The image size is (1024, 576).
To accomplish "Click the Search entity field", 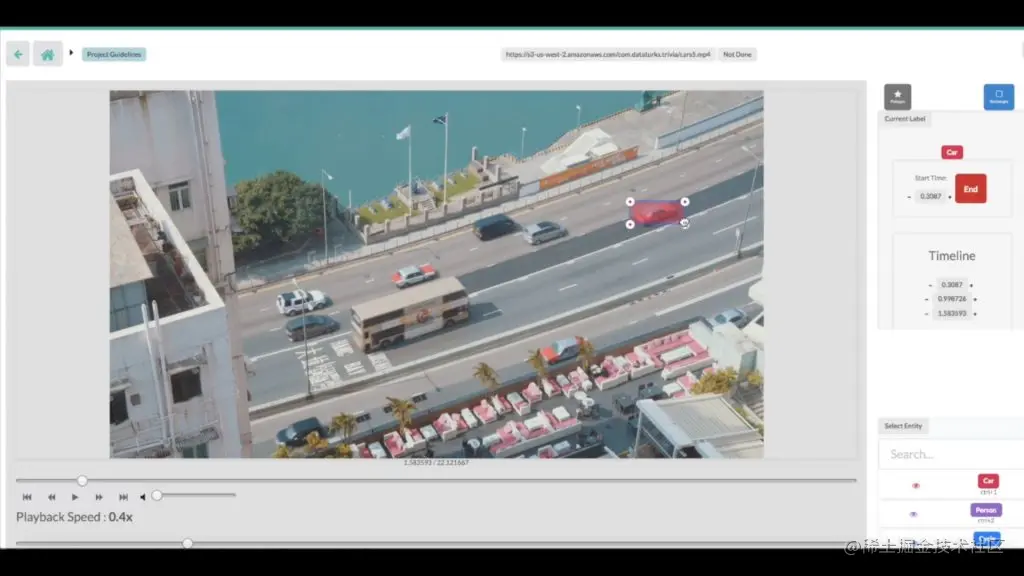I will click(951, 454).
